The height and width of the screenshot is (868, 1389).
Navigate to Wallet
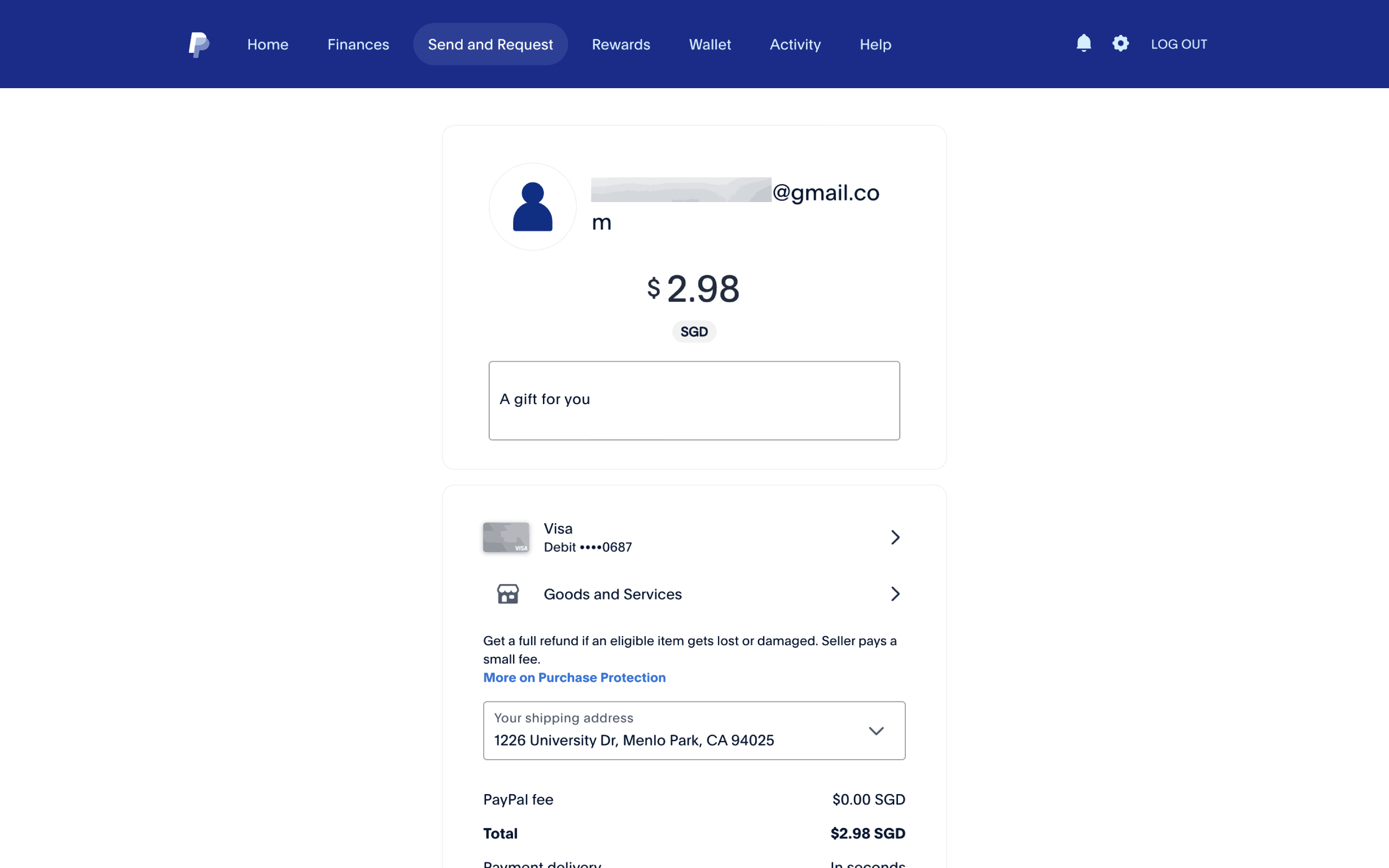tap(709, 44)
